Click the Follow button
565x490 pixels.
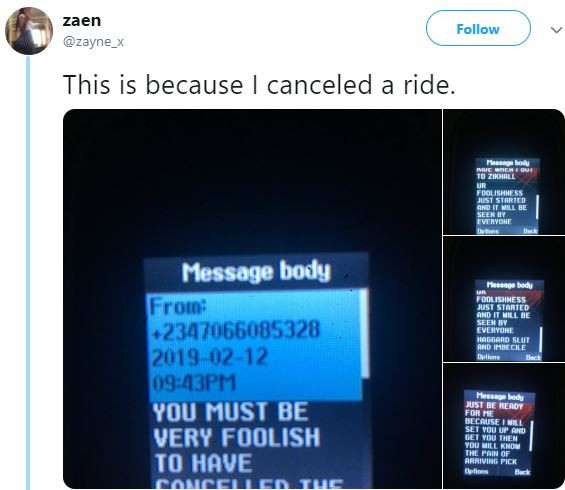click(478, 28)
